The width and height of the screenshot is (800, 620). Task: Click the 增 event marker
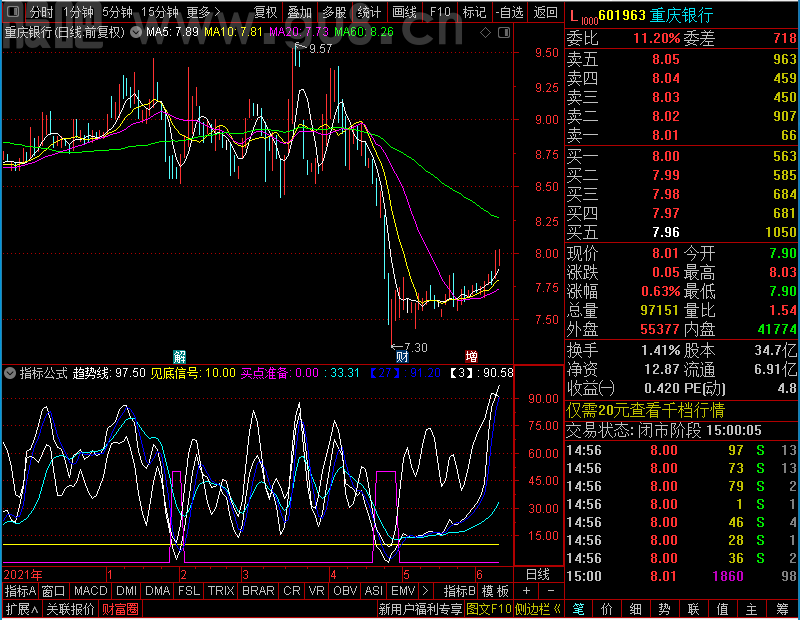pos(471,356)
